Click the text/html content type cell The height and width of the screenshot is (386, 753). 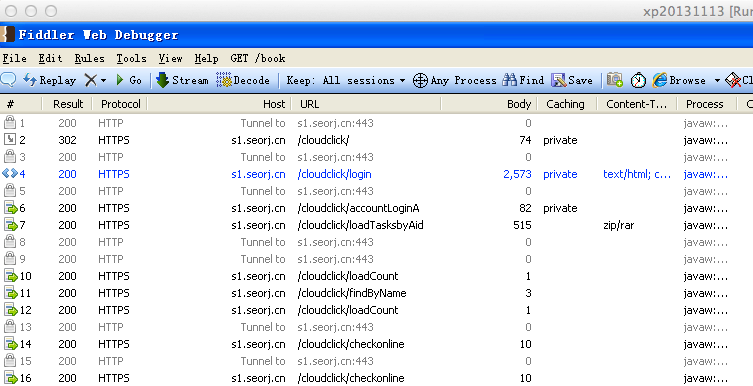click(637, 174)
